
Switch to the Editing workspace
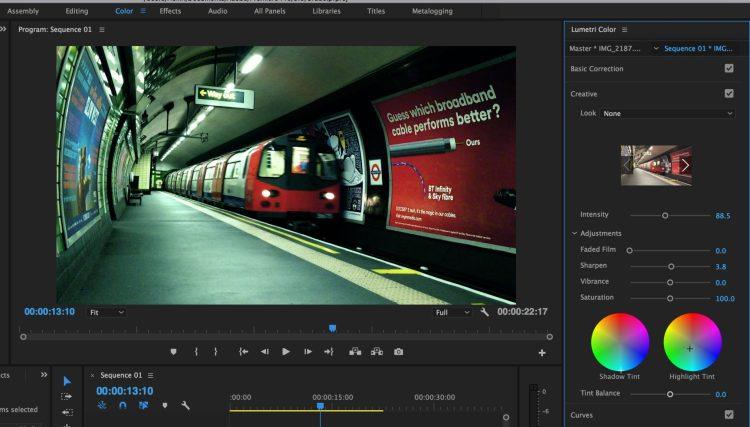pos(77,11)
